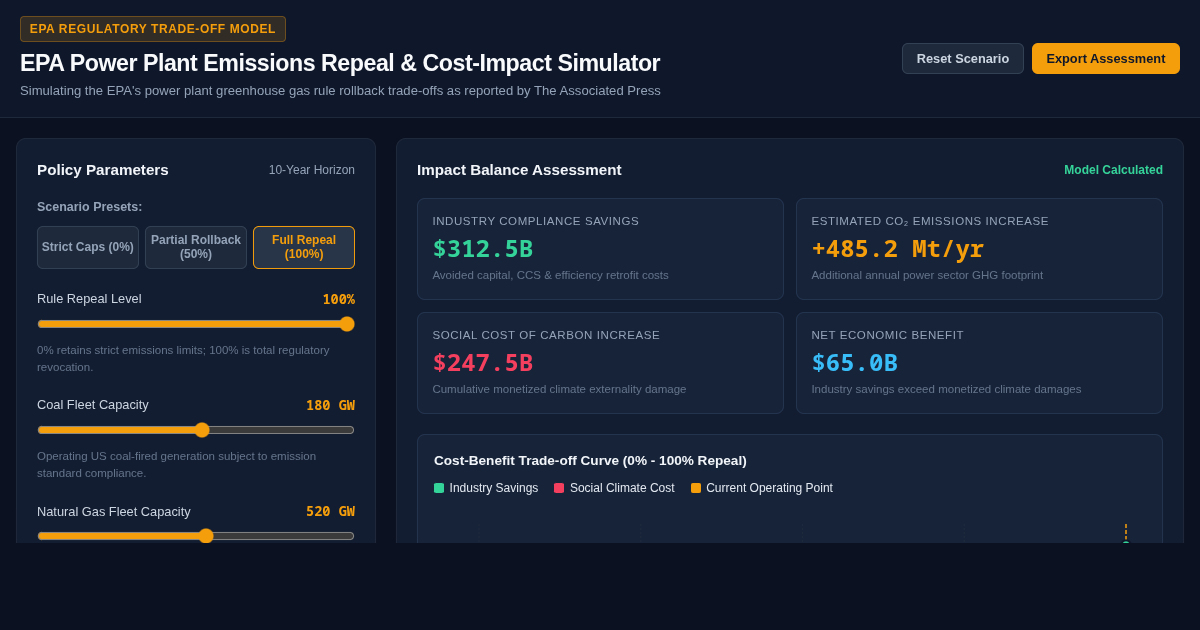Click the '0% retains strict emissions limits' hint

[183, 359]
